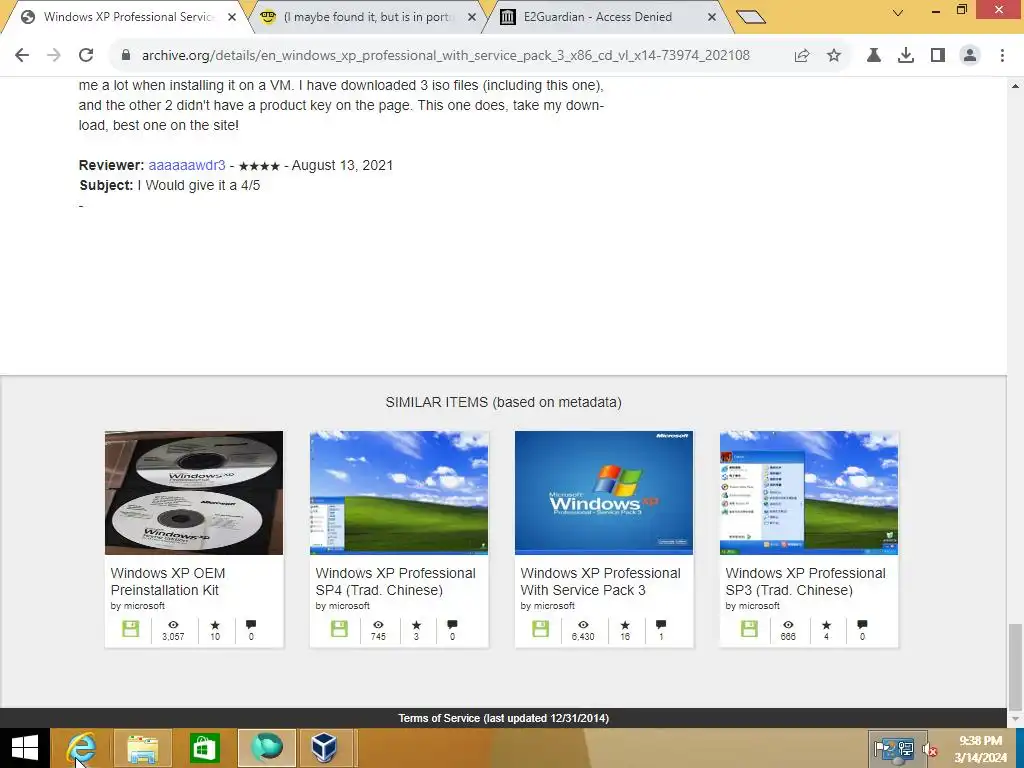Click software floppy icon on OEM Preinstallation Kit card
Viewport: 1024px width, 768px height.
tap(131, 629)
